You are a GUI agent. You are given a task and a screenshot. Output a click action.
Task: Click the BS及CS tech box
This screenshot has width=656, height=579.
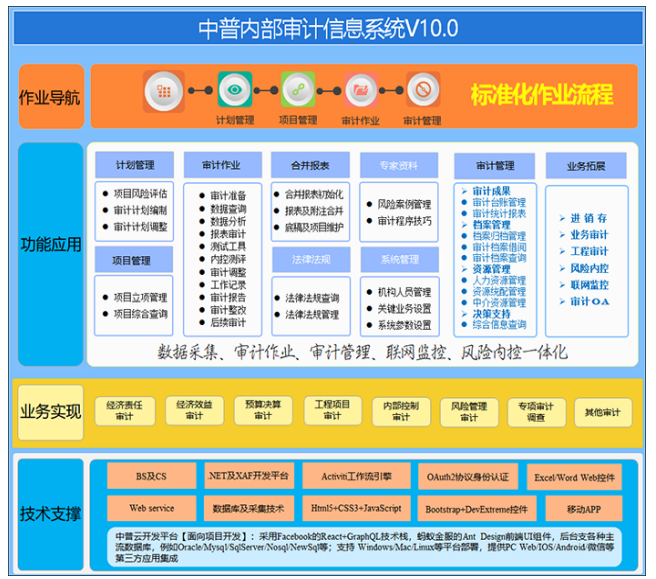point(151,476)
